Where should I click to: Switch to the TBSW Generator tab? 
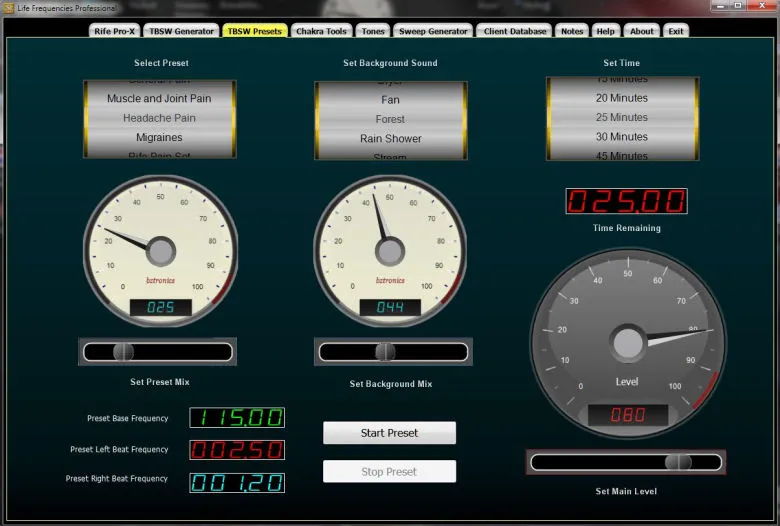click(x=181, y=31)
